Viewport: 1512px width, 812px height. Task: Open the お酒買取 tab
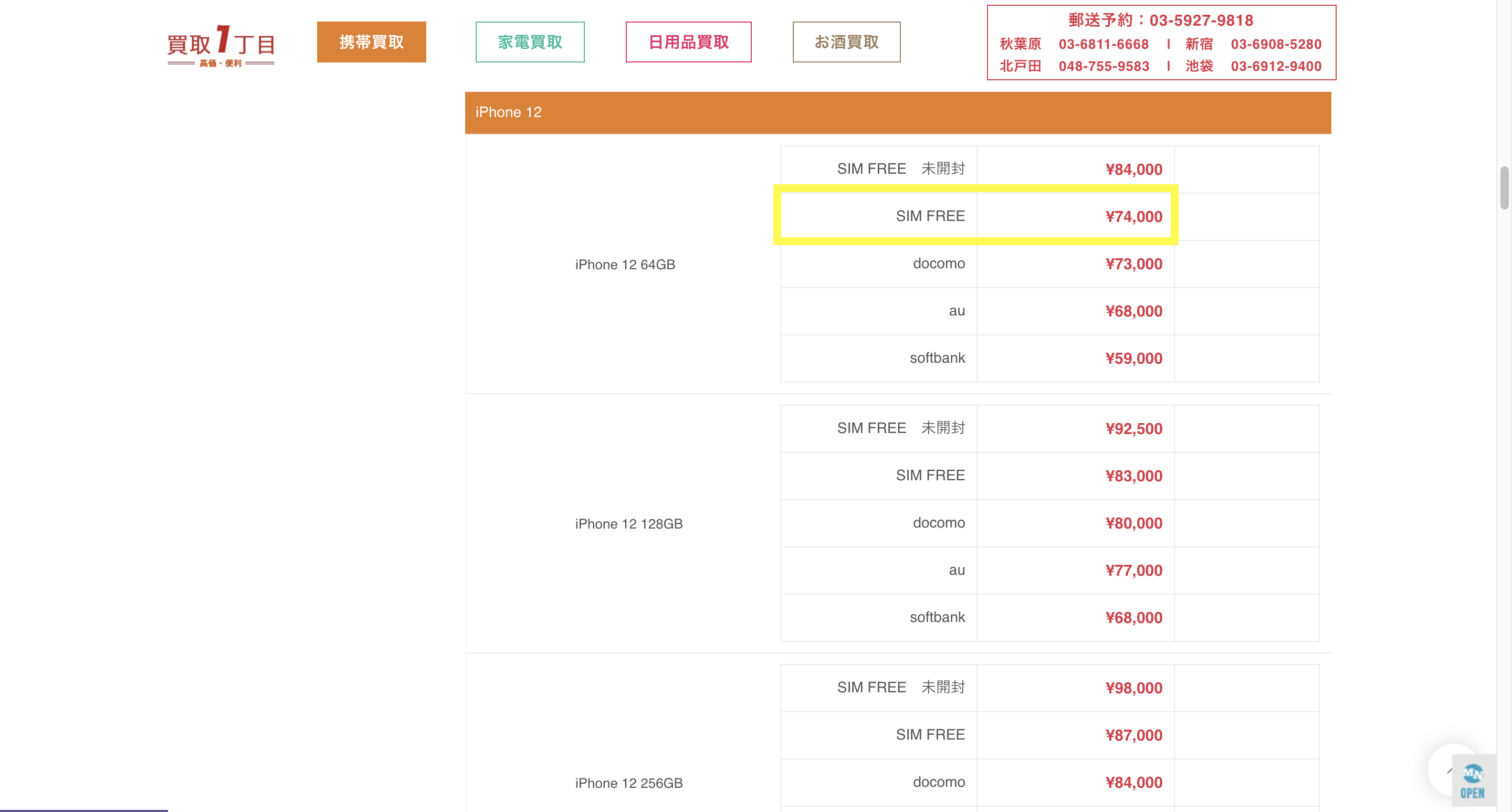[x=846, y=41]
